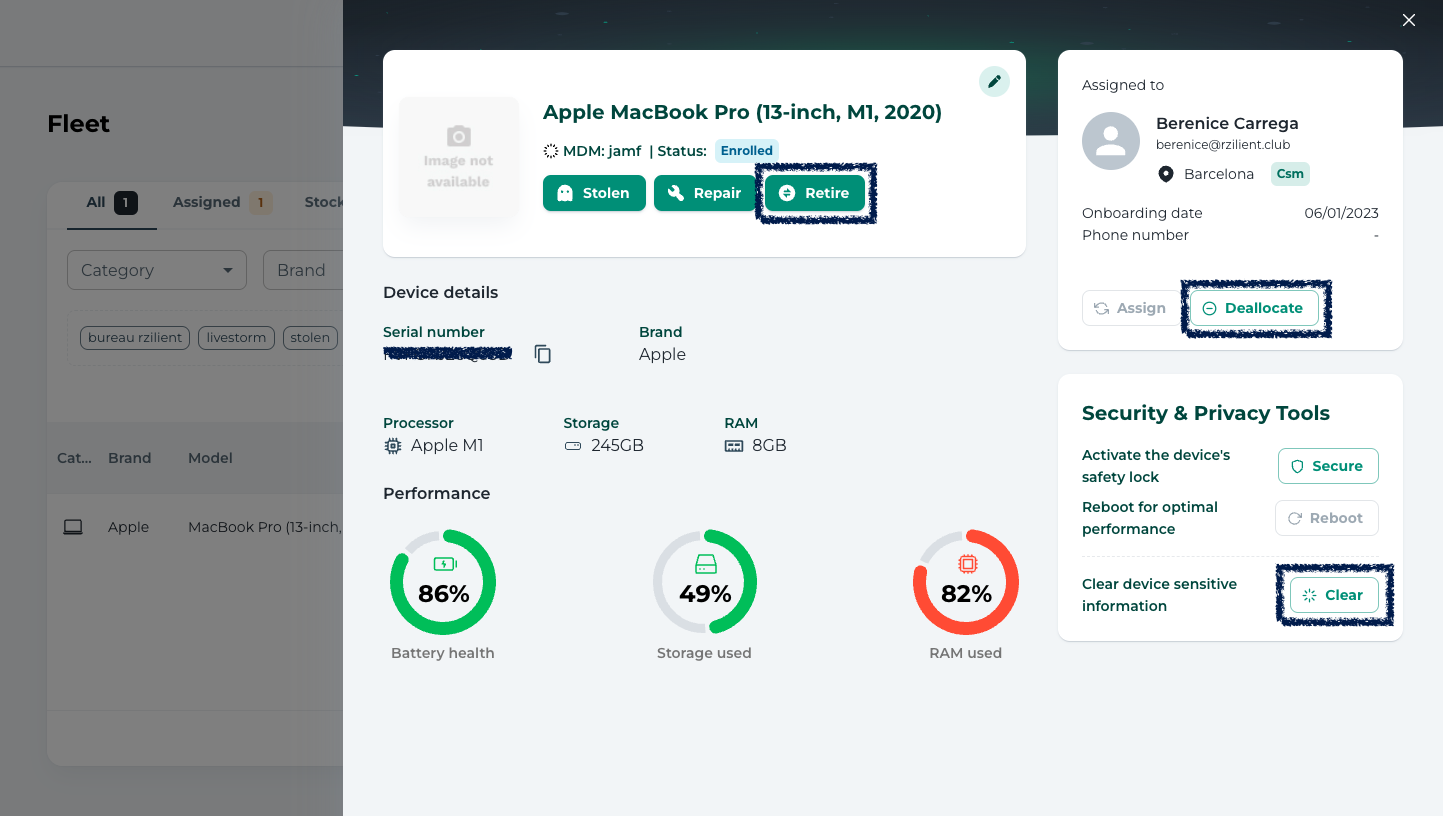Image resolution: width=1443 pixels, height=816 pixels.
Task: Click the Fleet page heading
Action: pyautogui.click(x=78, y=124)
